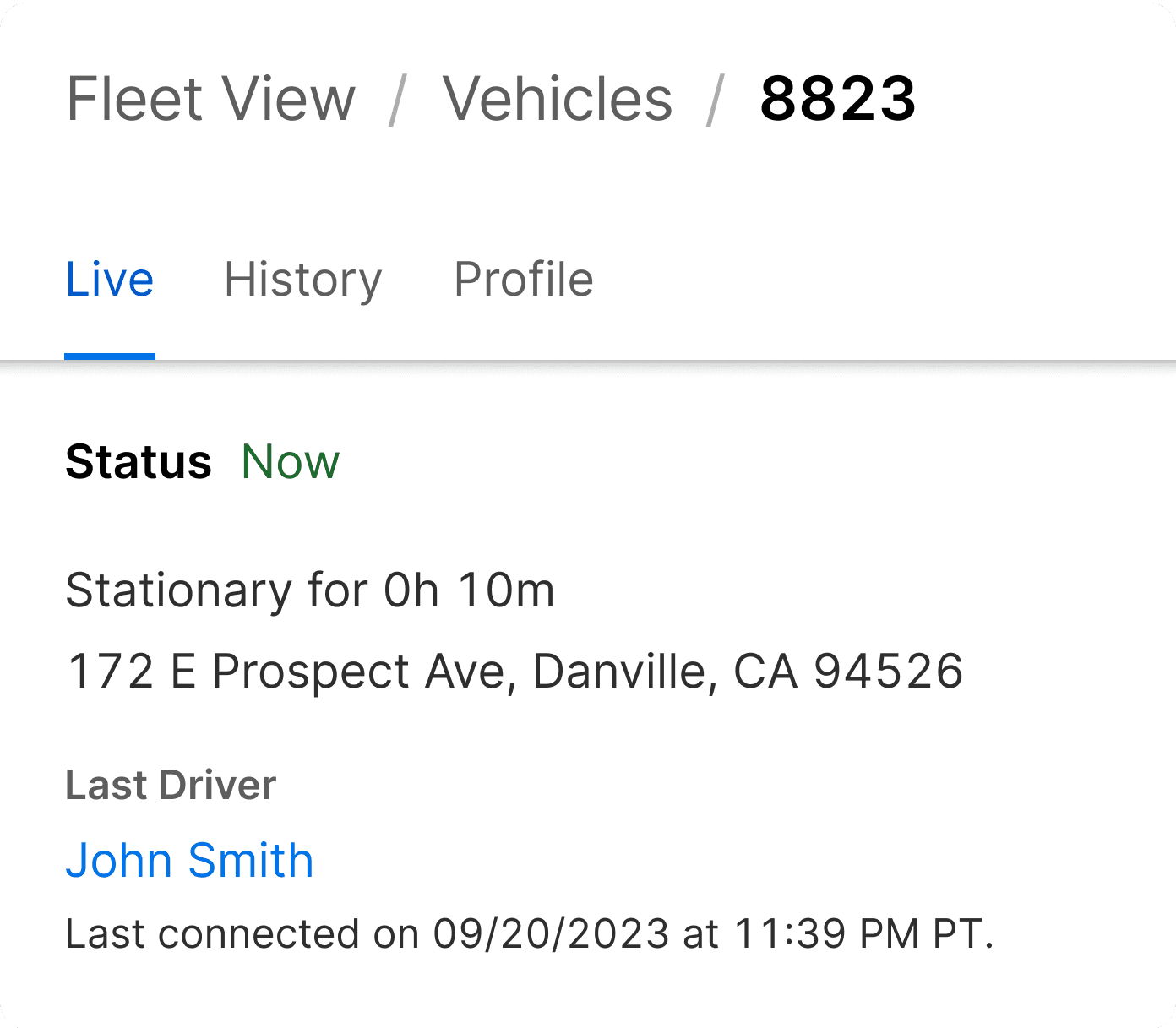Open driver John Smith's profile link
This screenshot has width=1176, height=1028.
pos(189,861)
